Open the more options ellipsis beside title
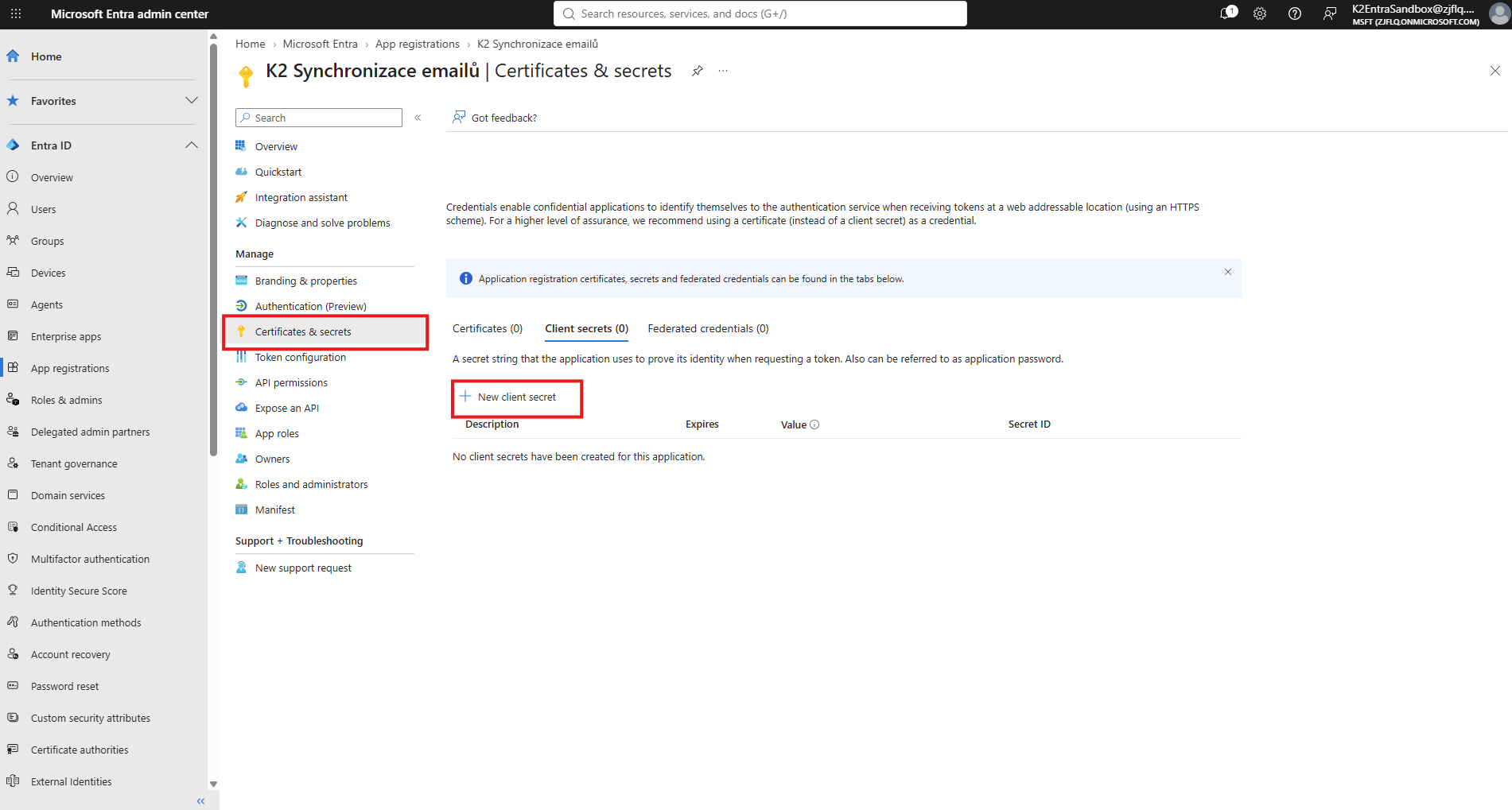 coord(723,71)
